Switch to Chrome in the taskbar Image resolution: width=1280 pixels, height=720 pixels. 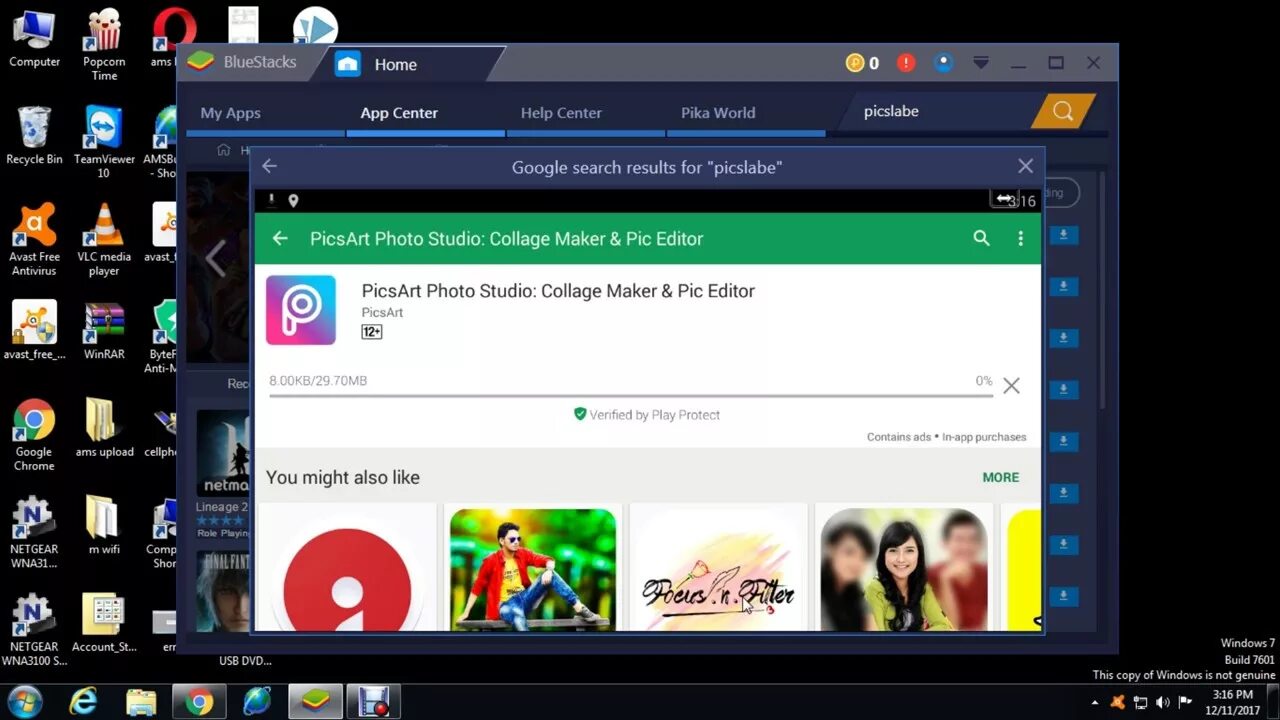tap(199, 701)
